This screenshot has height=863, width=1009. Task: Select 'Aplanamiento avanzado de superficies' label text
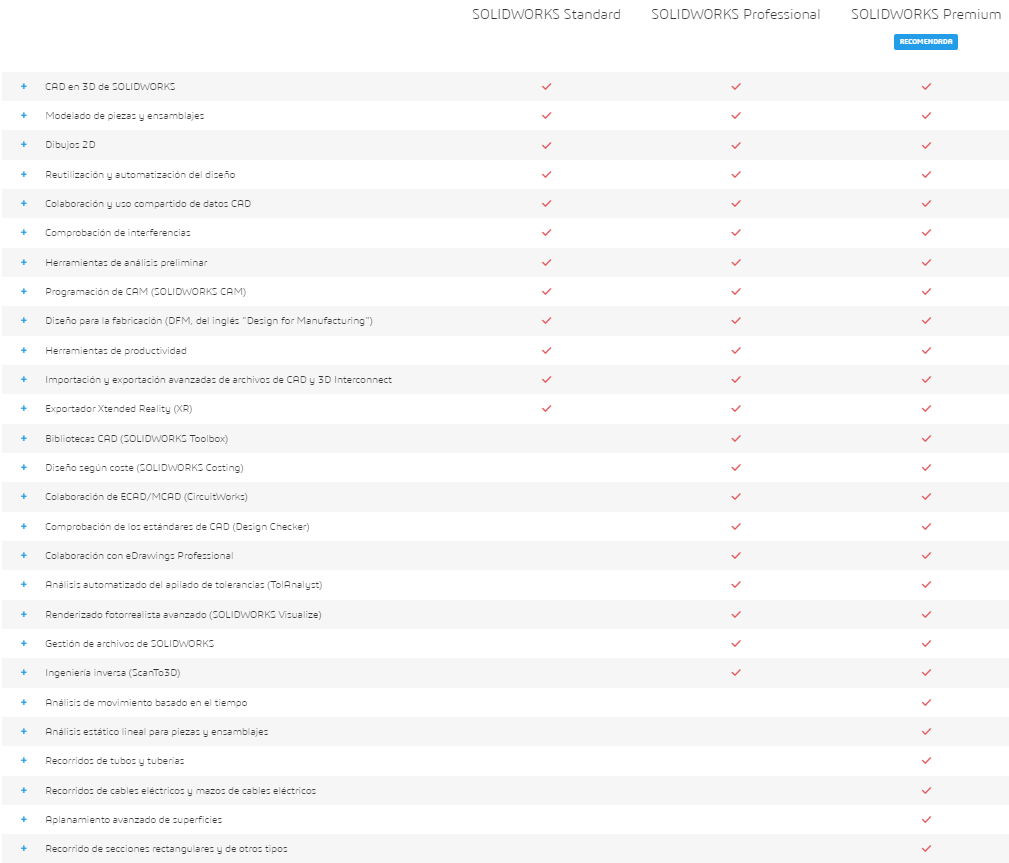[x=133, y=819]
